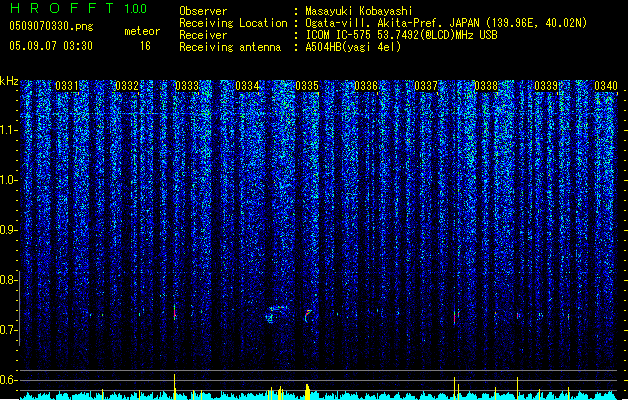Click the 0333 time marker
Image resolution: width=629 pixels, height=400 pixels.
pos(187,86)
